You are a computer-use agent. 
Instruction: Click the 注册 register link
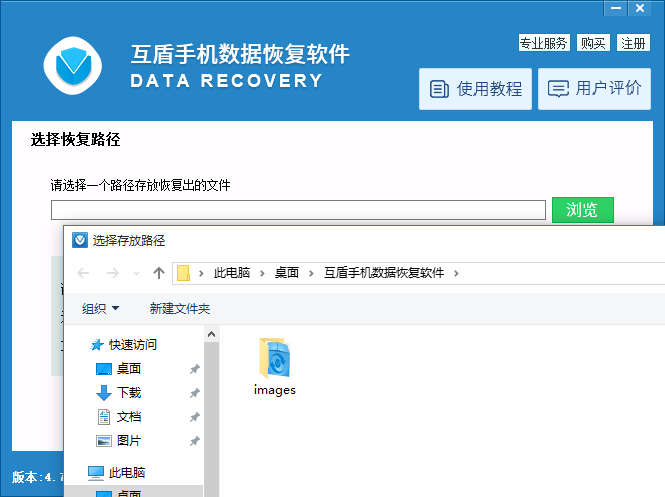633,43
